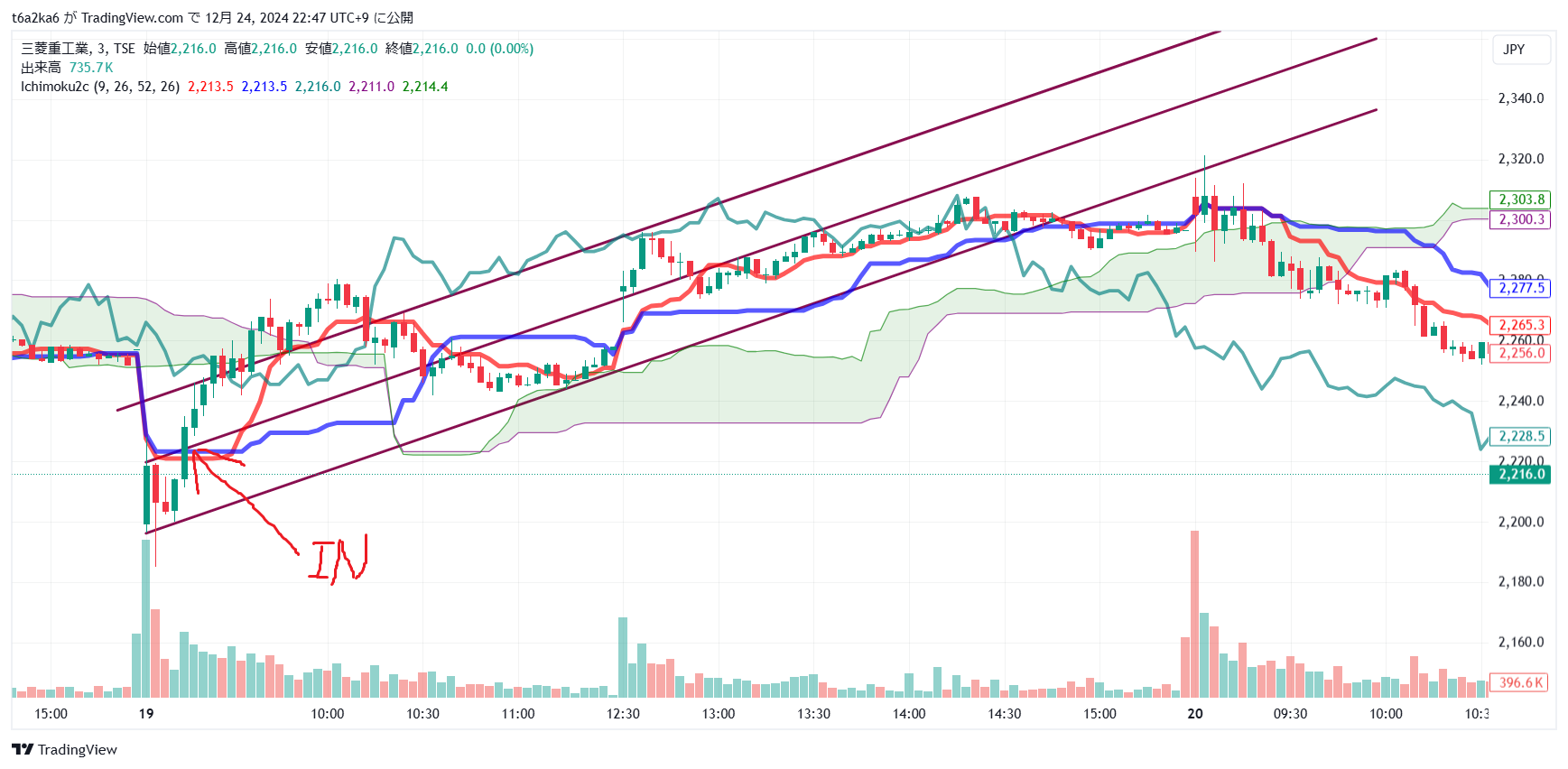Click the red handwritten IN annotation
Viewport: 1568px width, 769px height.
click(x=339, y=560)
